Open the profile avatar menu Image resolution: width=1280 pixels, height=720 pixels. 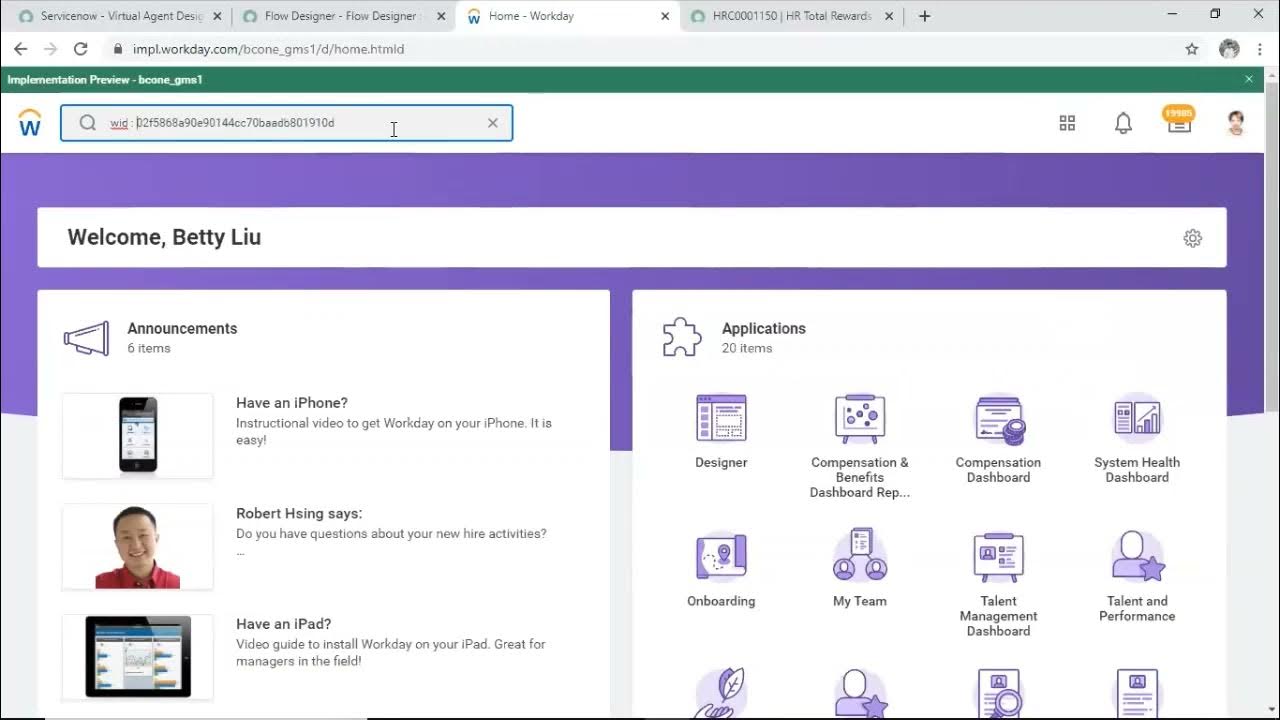(1237, 123)
